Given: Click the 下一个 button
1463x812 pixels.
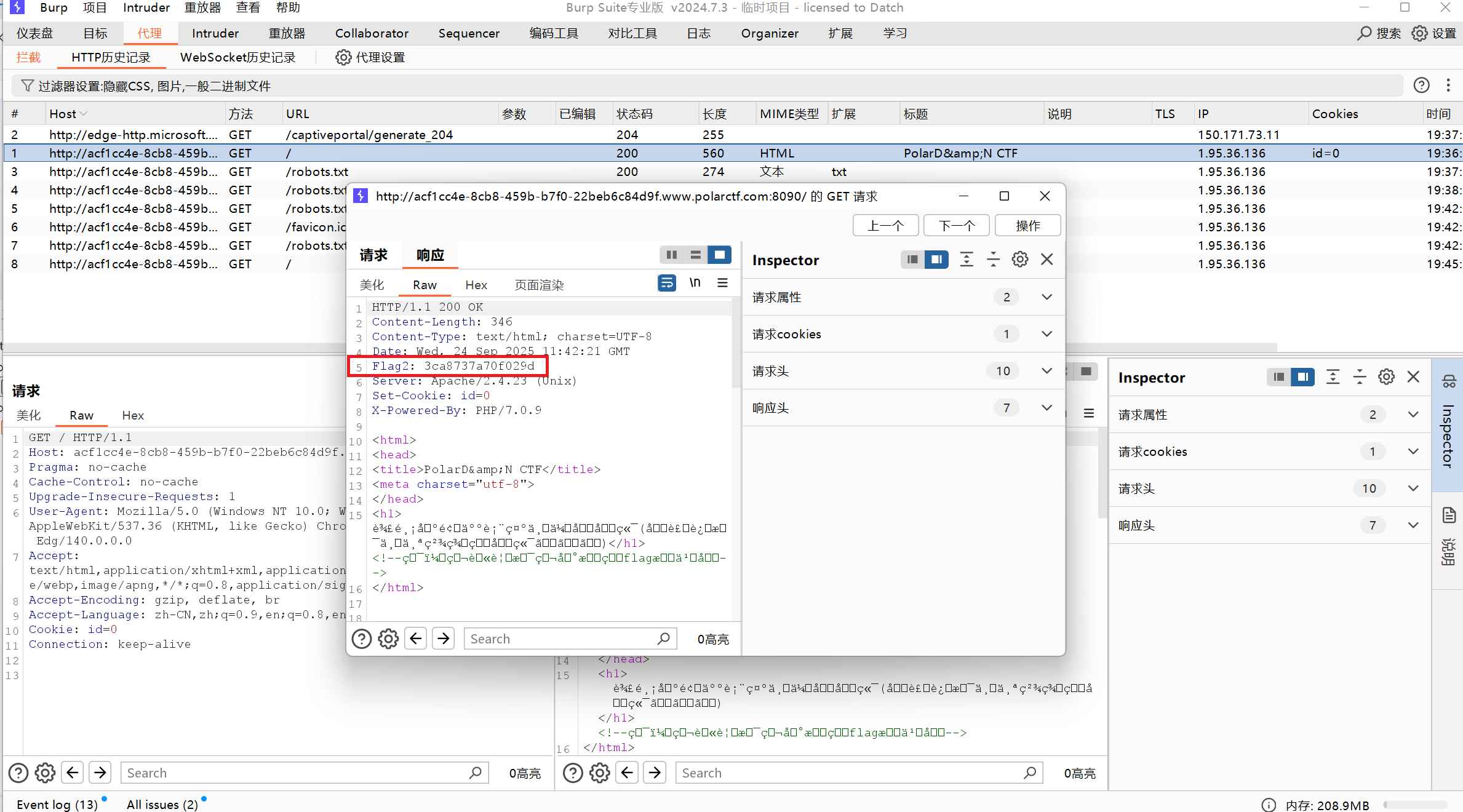Looking at the screenshot, I should point(956,226).
